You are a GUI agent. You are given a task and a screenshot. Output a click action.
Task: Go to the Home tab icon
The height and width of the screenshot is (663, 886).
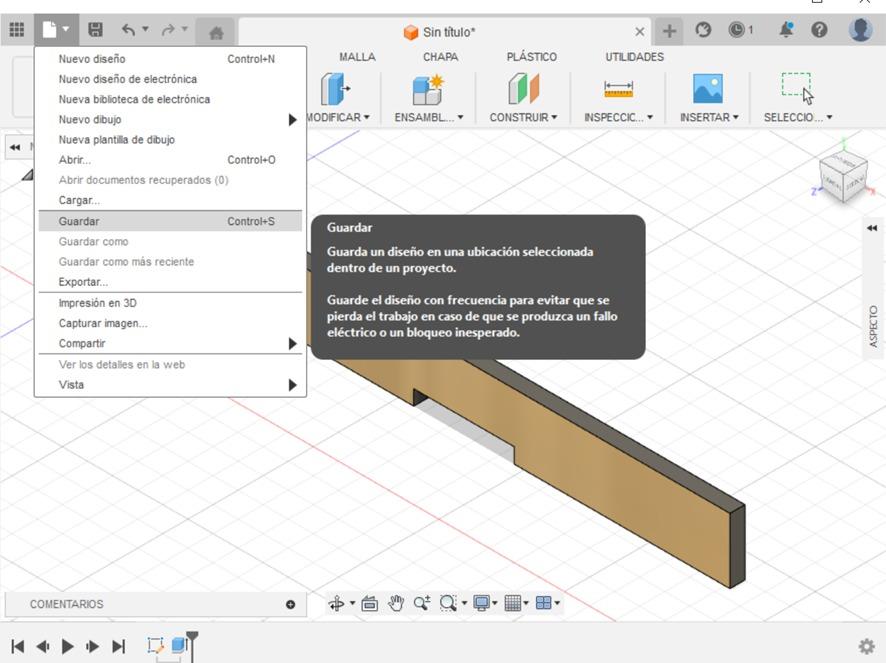click(216, 33)
